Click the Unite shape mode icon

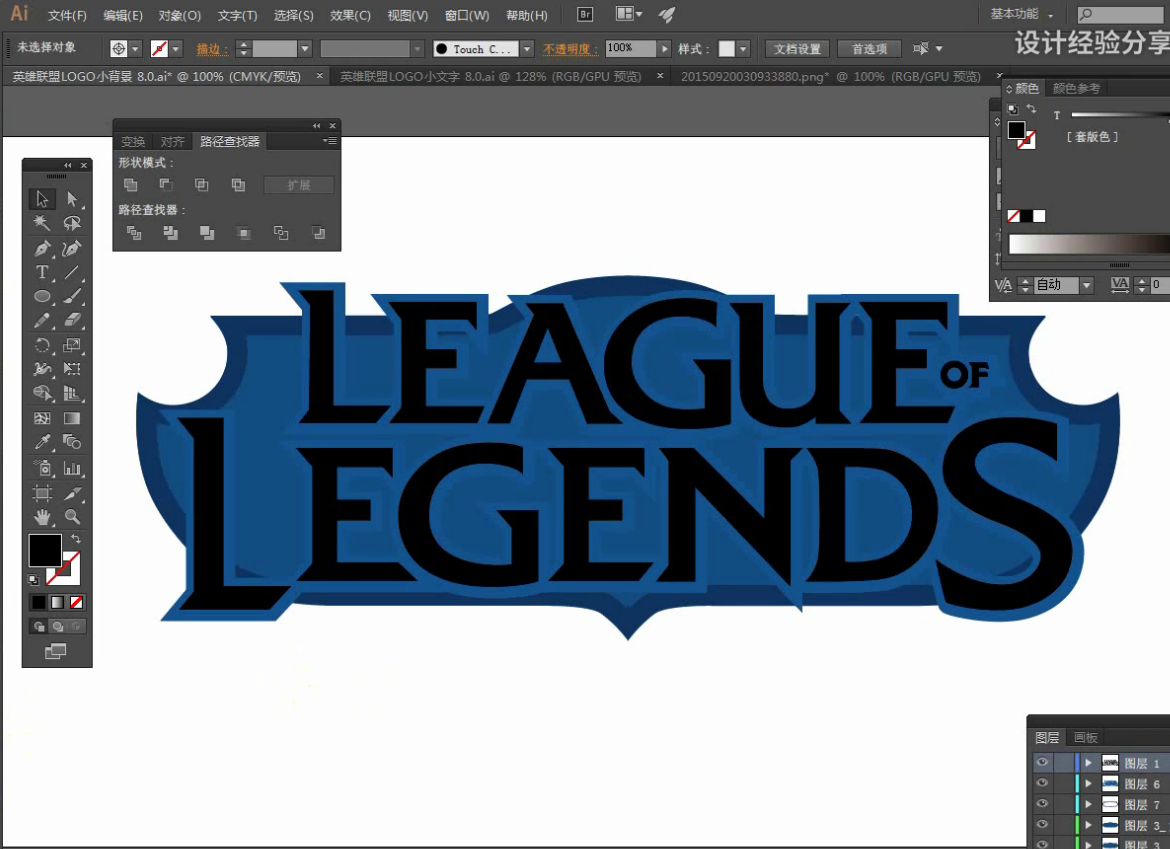tap(131, 184)
